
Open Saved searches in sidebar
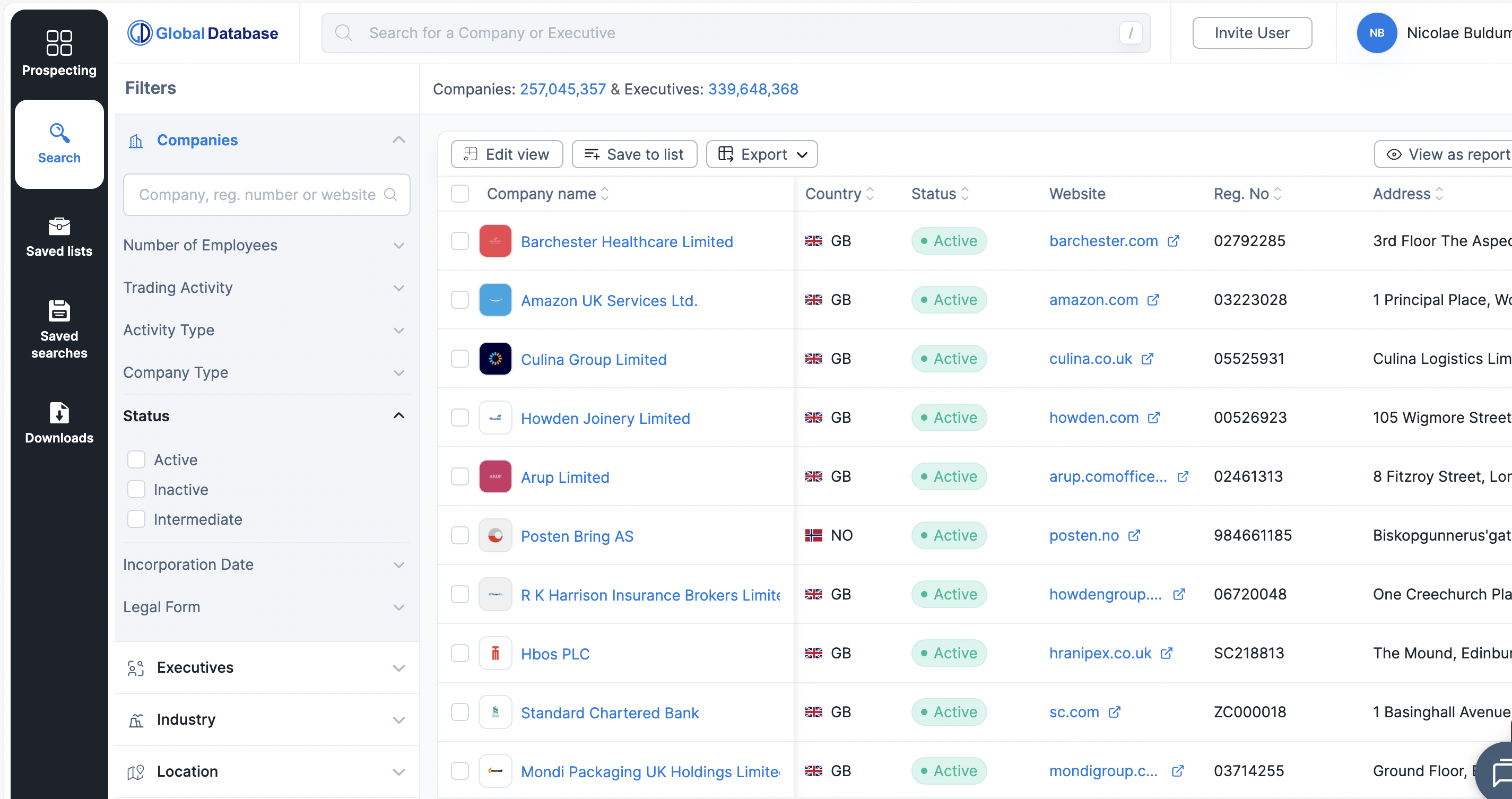tap(59, 329)
